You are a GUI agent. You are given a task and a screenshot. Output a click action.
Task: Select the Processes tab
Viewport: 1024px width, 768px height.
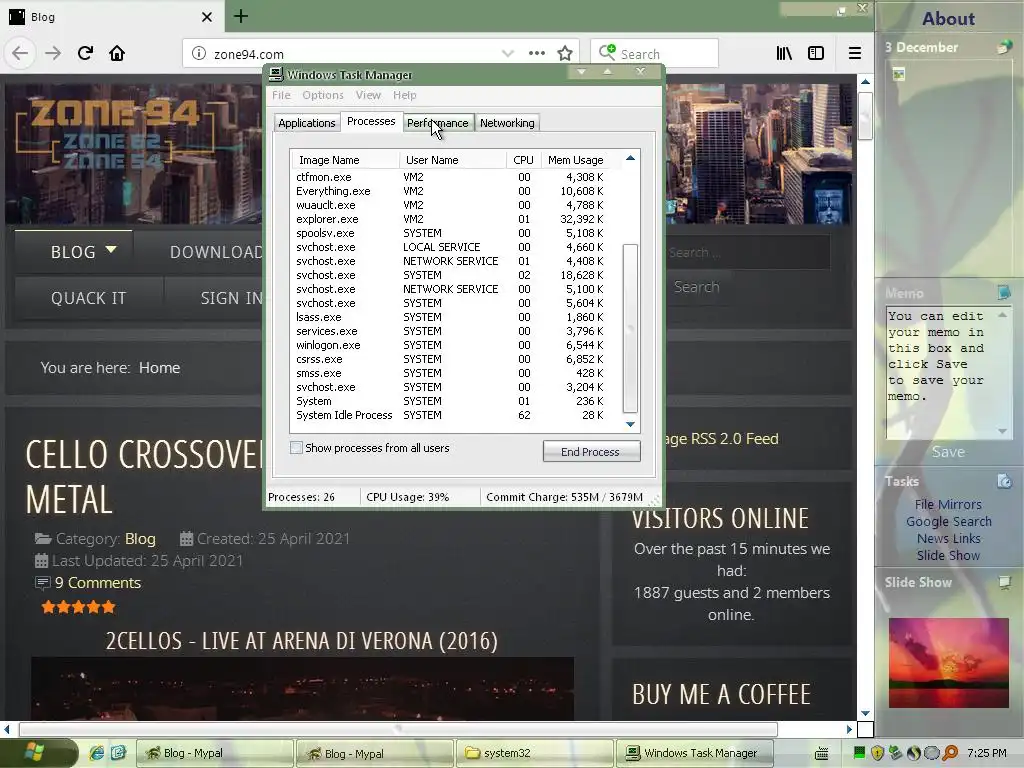coord(371,121)
